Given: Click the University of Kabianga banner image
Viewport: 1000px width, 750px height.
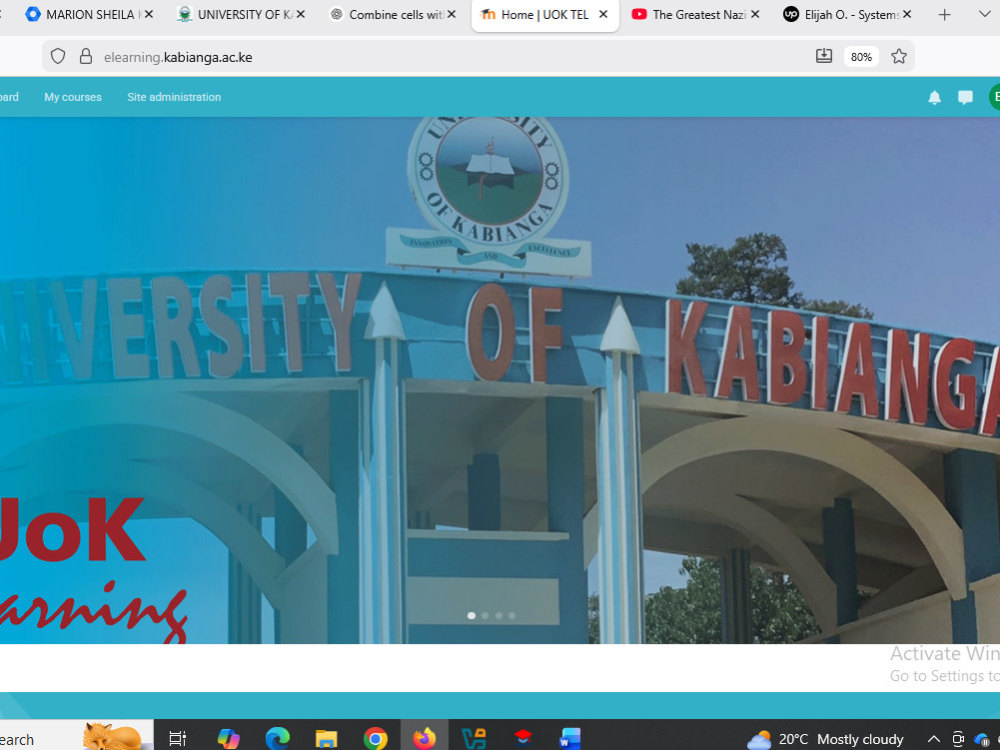Looking at the screenshot, I should point(500,380).
